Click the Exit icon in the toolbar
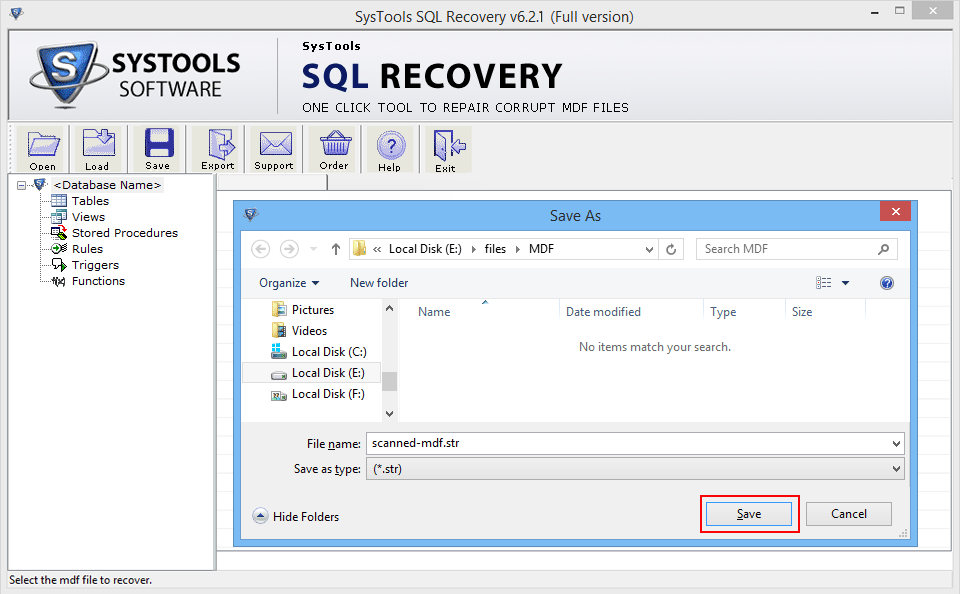 (x=447, y=148)
